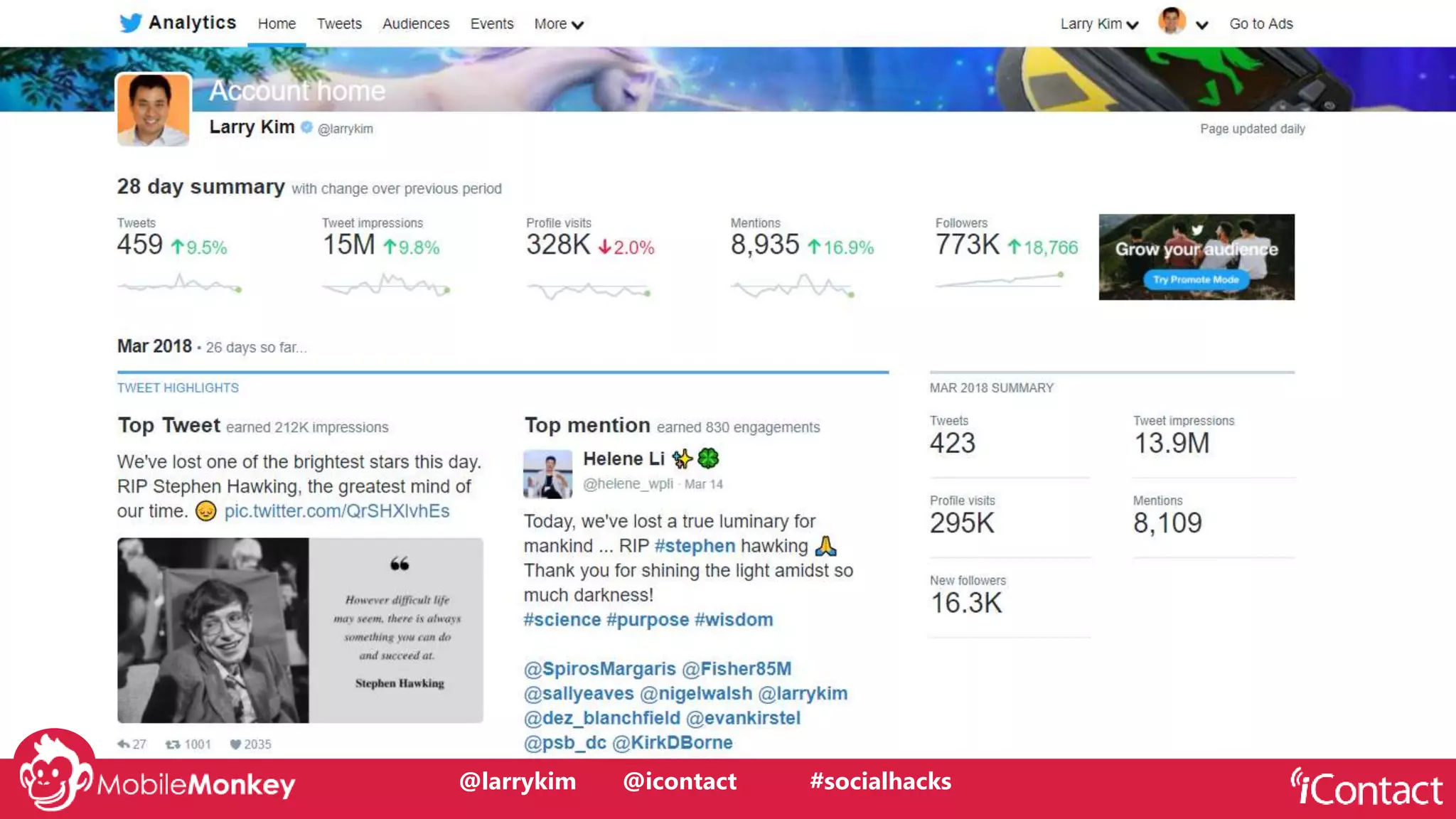Go to the Audiences tab
This screenshot has width=1456, height=819.
416,23
